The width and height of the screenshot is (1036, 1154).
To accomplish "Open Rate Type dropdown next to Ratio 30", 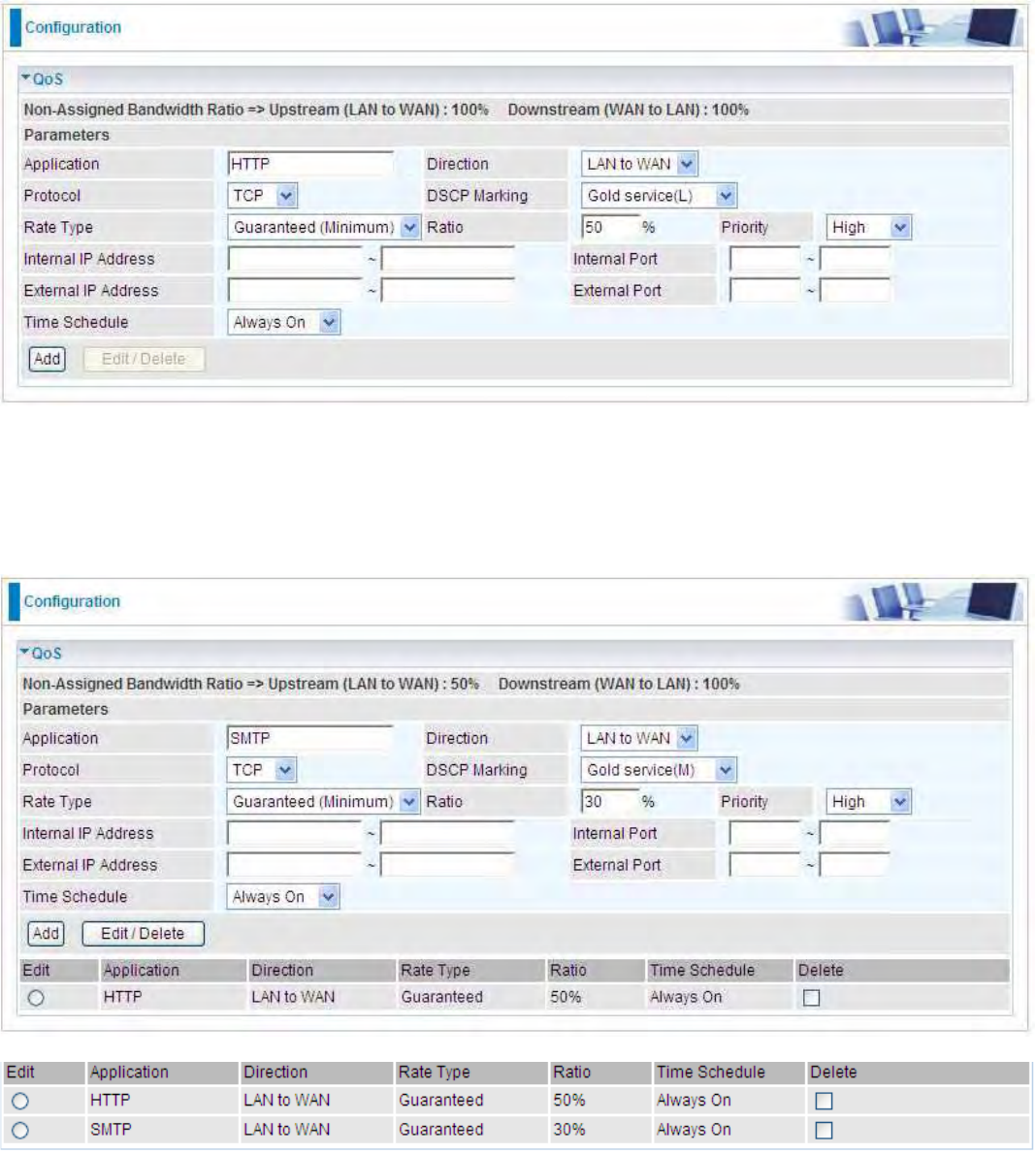I will coord(323,801).
